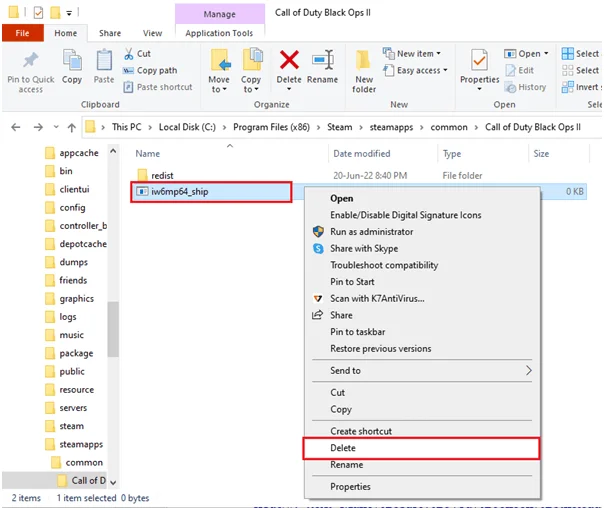Click This PC breadcrumb
The width and height of the screenshot is (604, 510).
point(127,127)
